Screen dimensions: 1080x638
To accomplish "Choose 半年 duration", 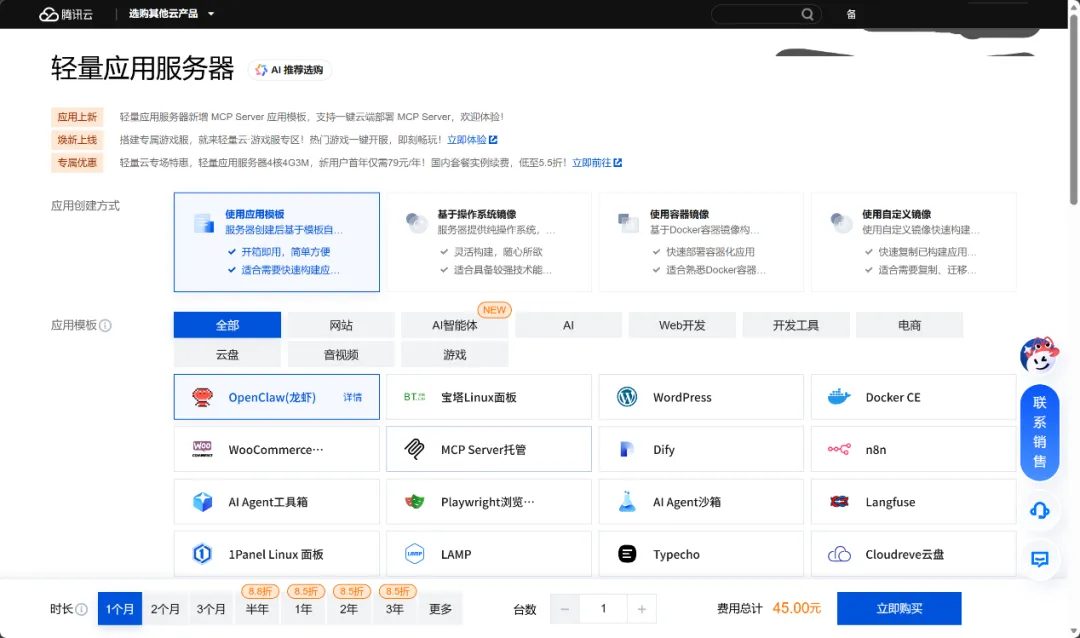I will pyautogui.click(x=257, y=608).
